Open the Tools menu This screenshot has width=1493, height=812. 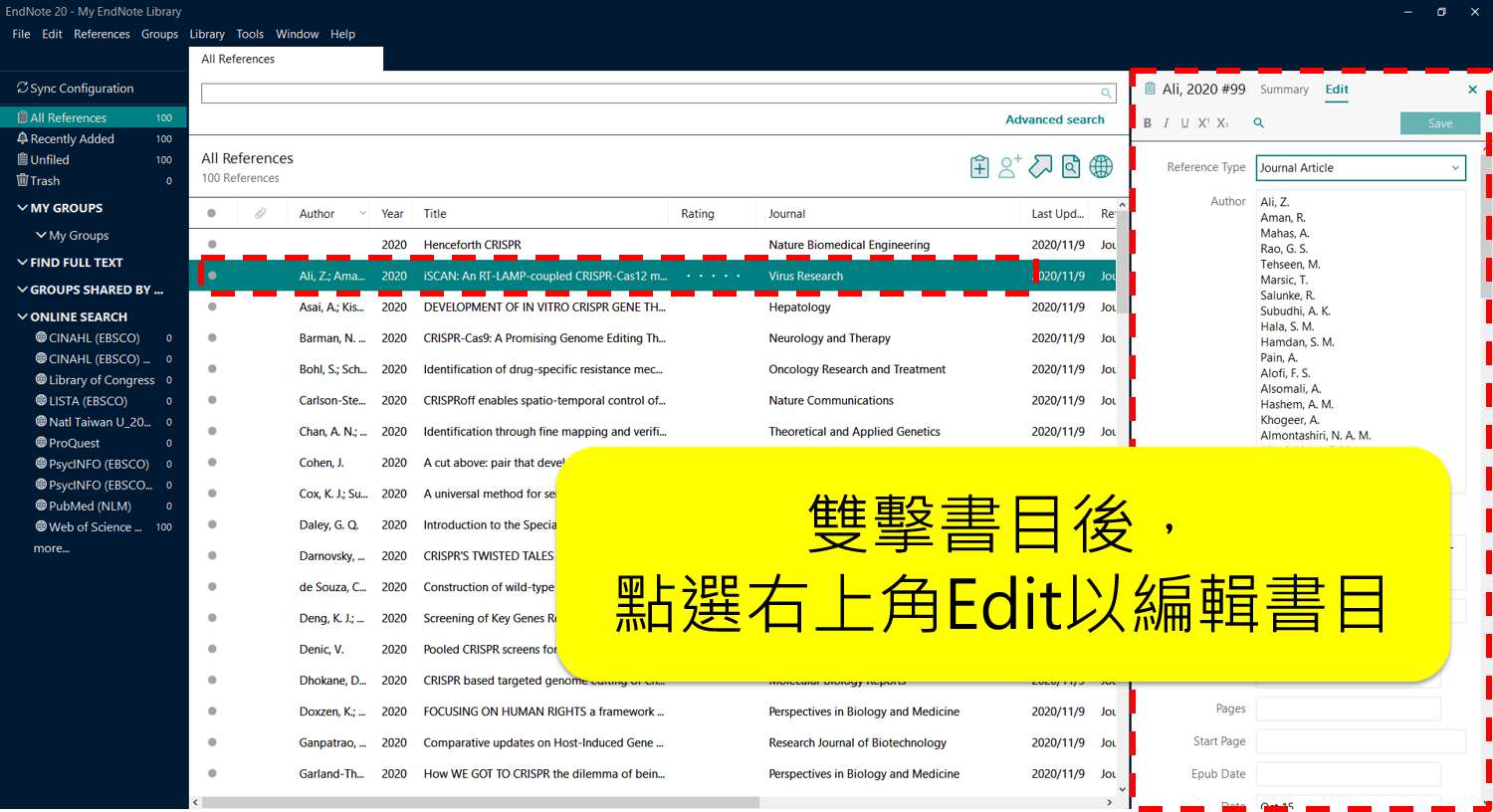(x=250, y=34)
